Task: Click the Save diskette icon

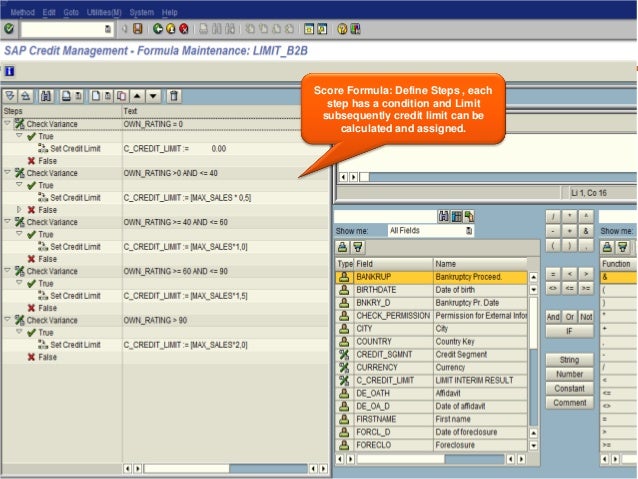Action: pos(138,28)
